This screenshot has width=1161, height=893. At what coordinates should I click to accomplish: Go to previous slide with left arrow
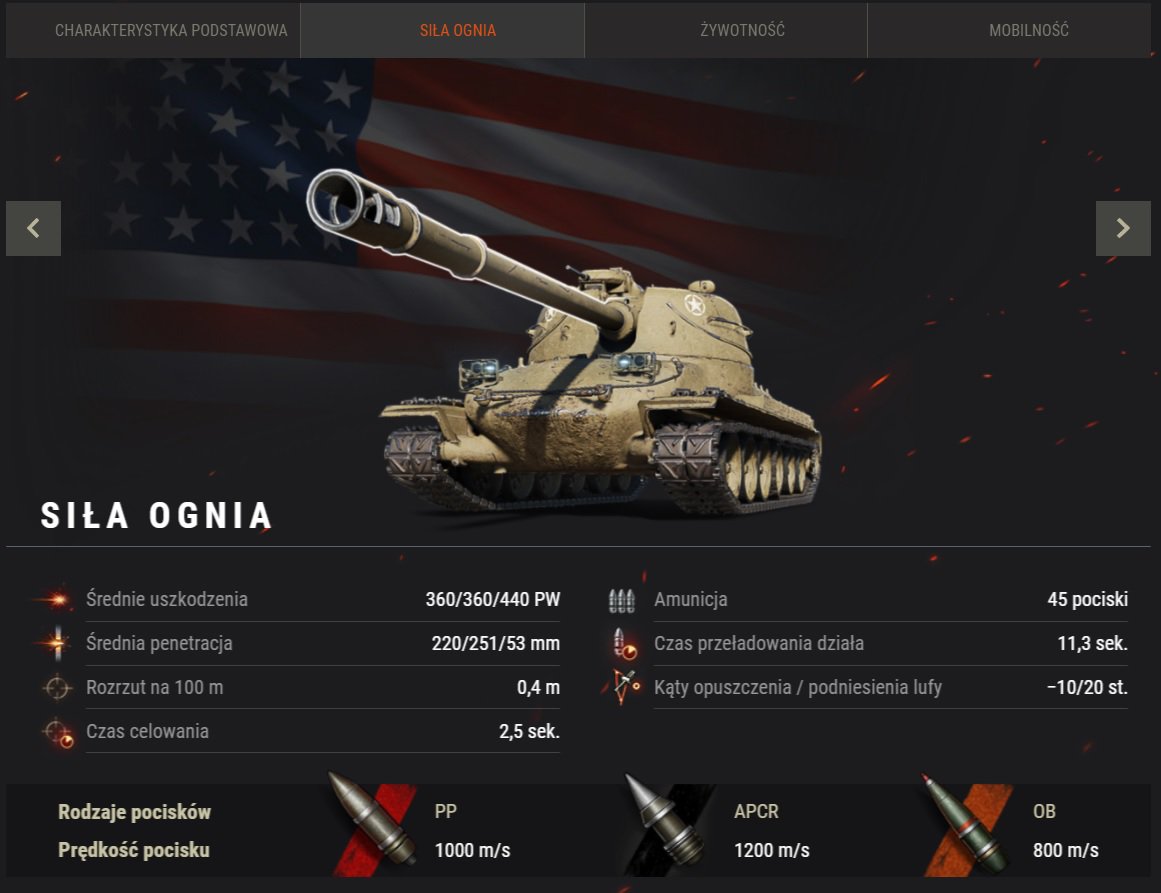pyautogui.click(x=33, y=228)
